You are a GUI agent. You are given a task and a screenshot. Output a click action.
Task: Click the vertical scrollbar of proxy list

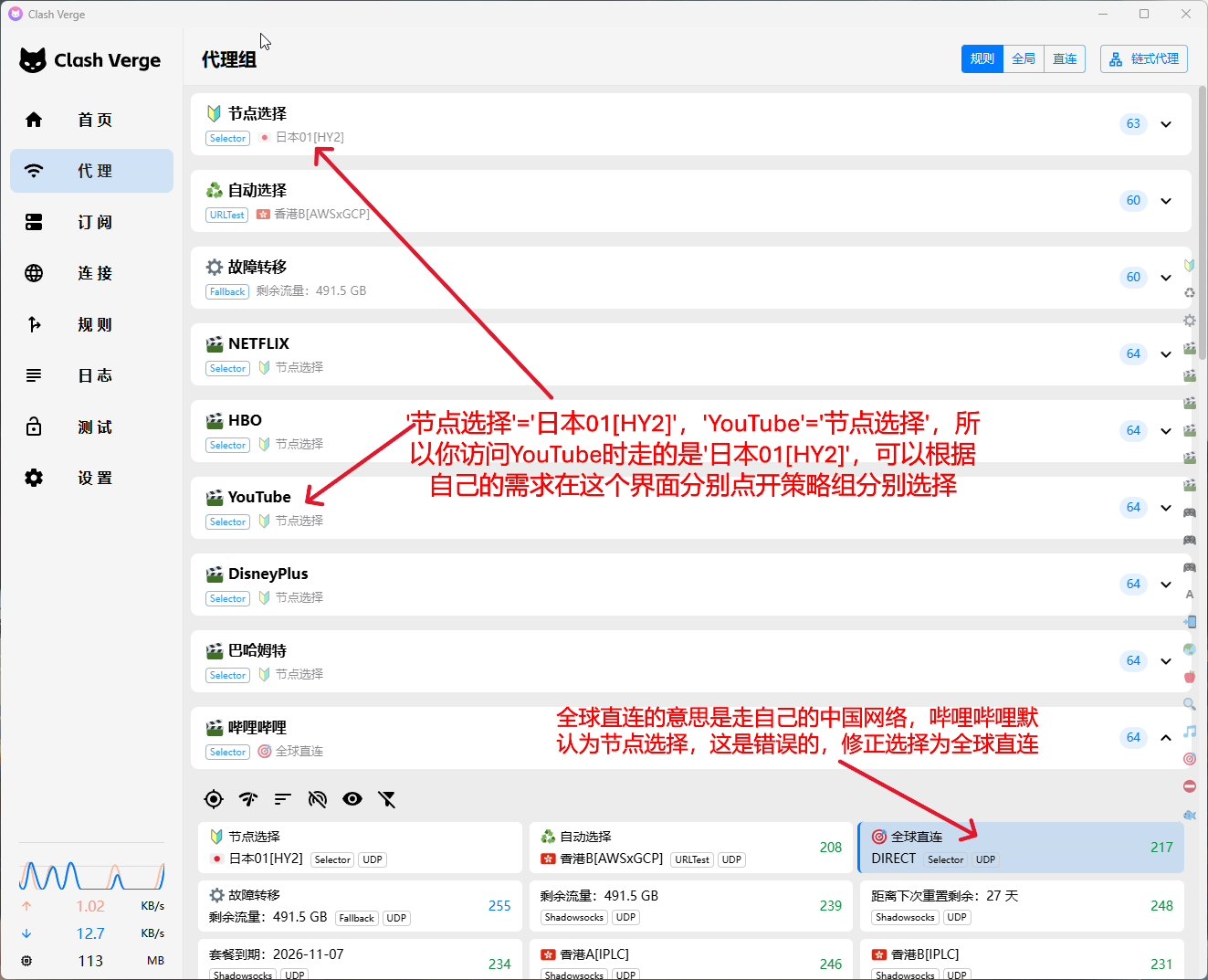pyautogui.click(x=1203, y=224)
